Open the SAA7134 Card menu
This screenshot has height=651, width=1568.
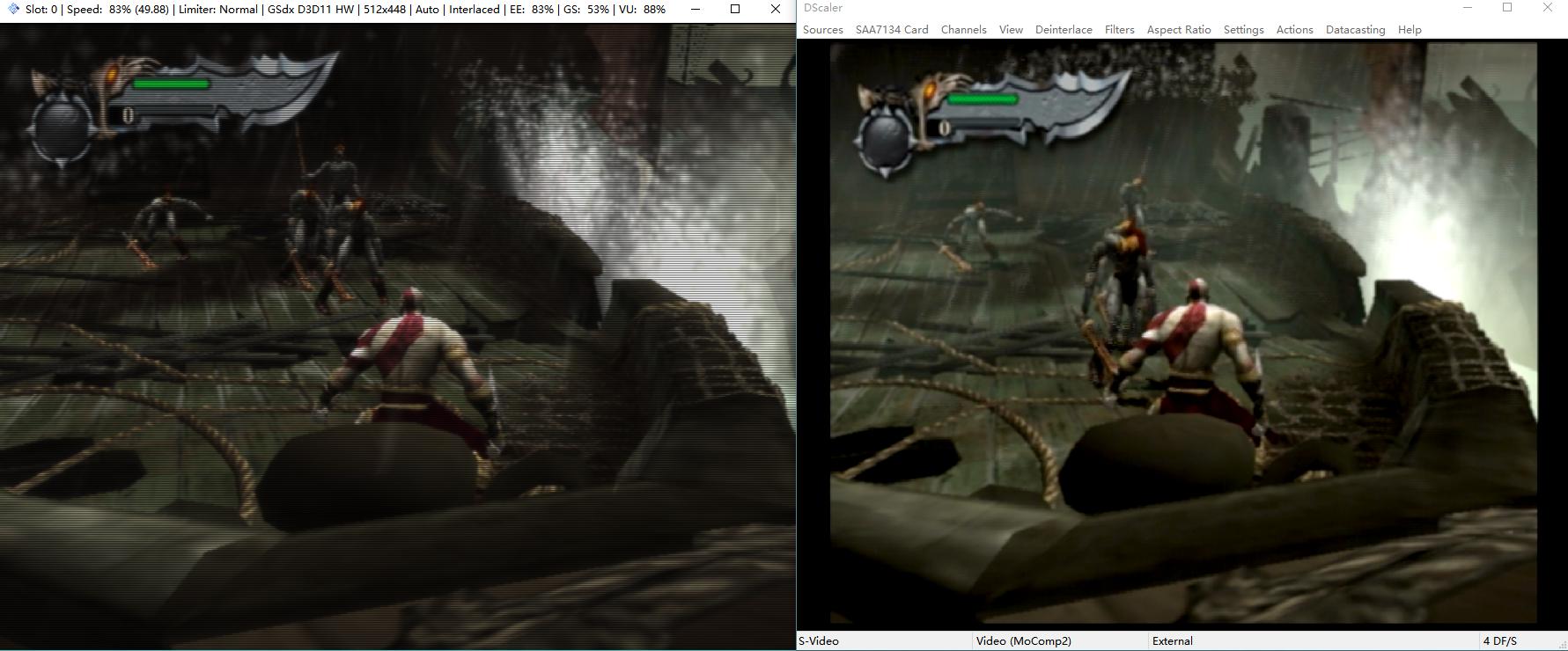(x=891, y=30)
